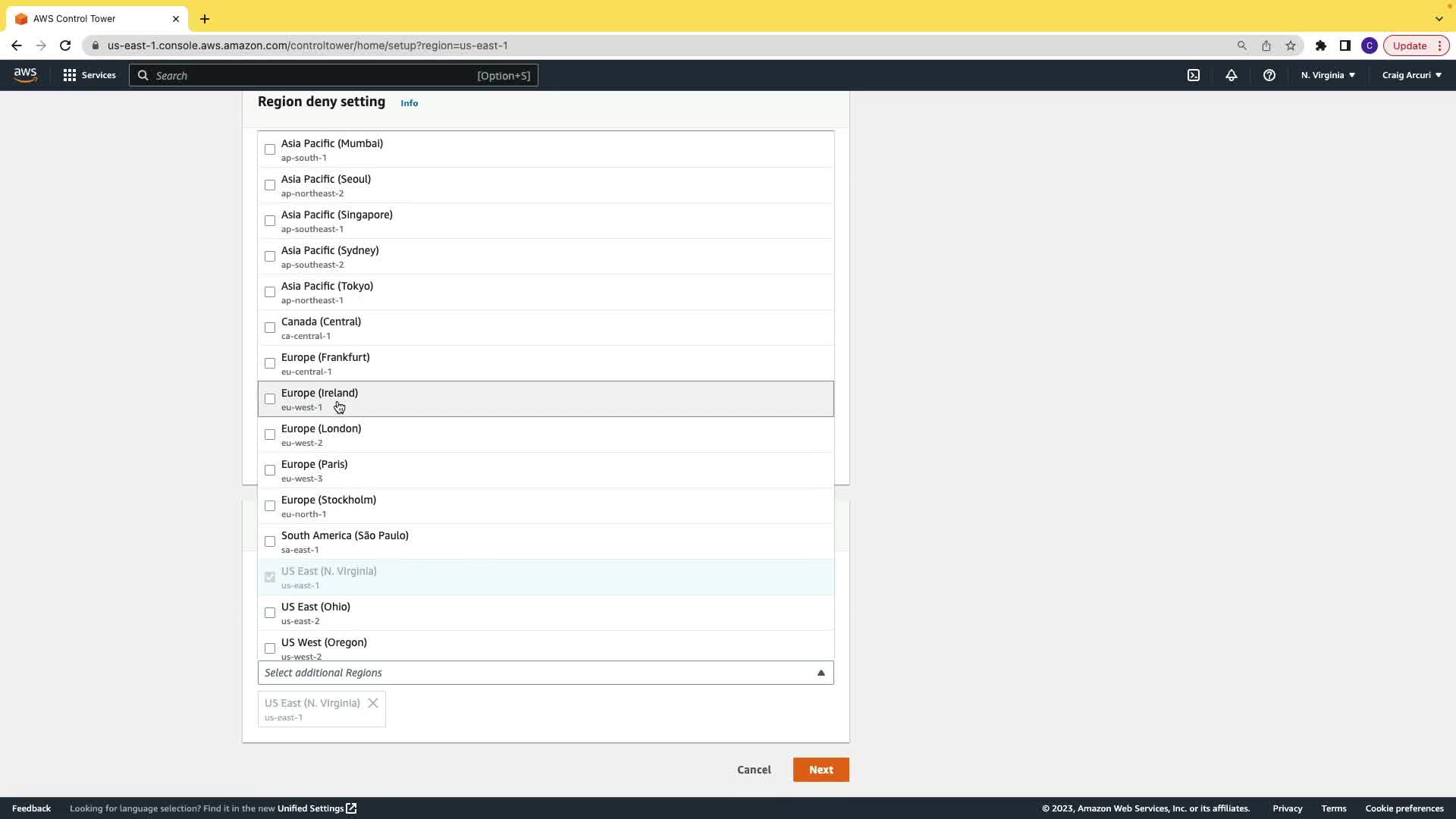Check the Europe (Ireland) region checkbox
This screenshot has width=1456, height=819.
270,399
